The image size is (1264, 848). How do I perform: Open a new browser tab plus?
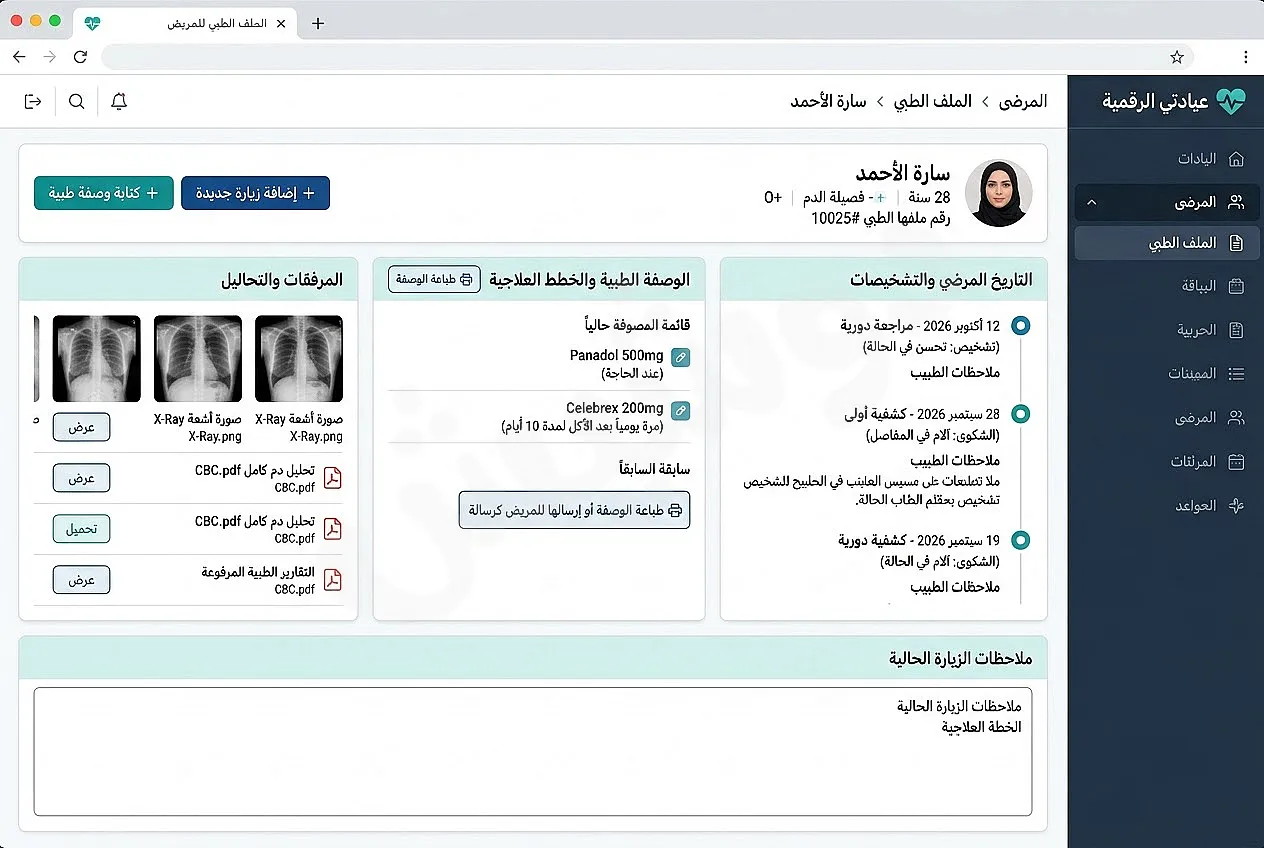click(318, 23)
